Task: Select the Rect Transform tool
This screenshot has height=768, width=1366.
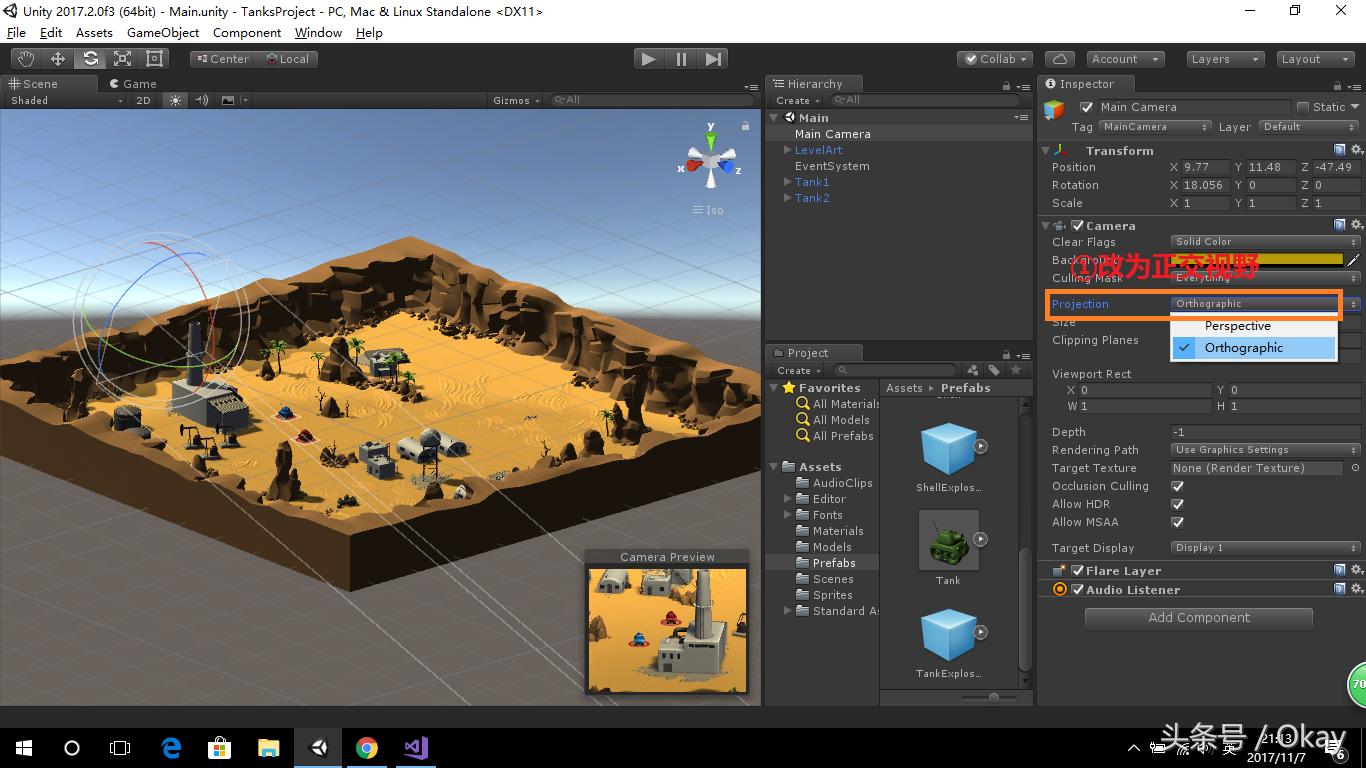Action: [x=154, y=58]
